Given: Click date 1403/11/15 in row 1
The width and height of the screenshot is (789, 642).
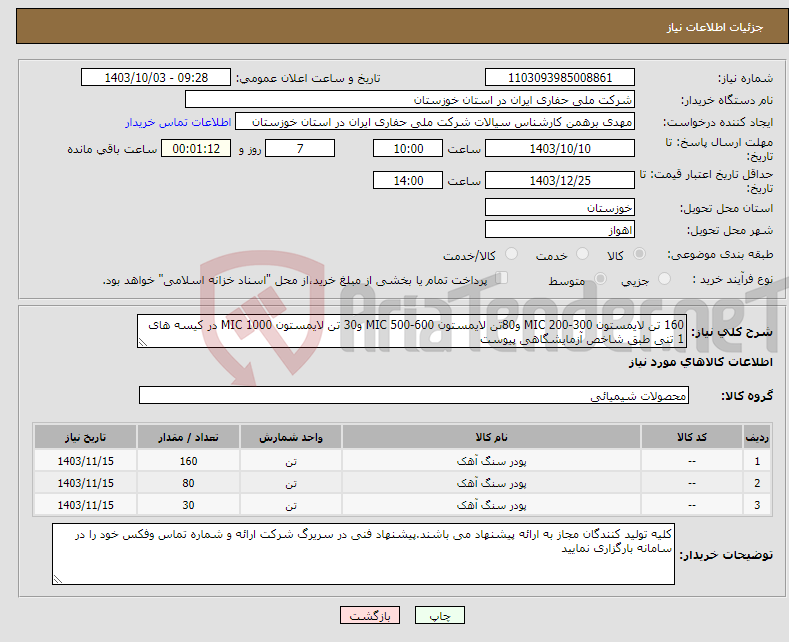Looking at the screenshot, I should pyautogui.click(x=86, y=461).
